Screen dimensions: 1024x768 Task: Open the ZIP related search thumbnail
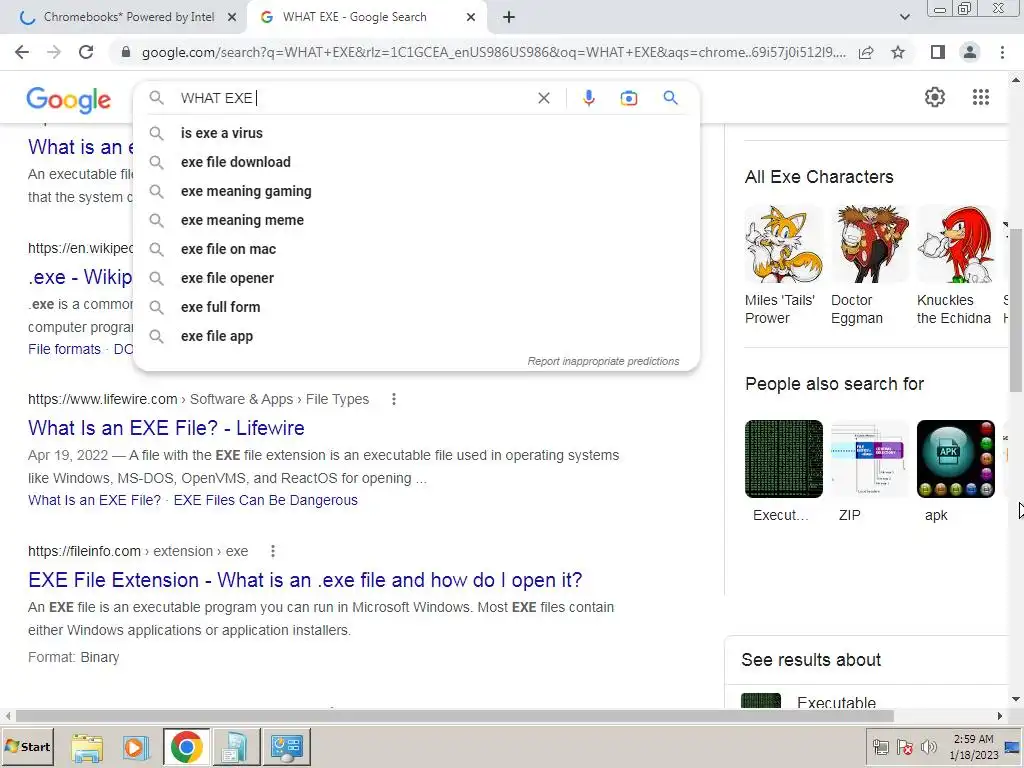click(870, 459)
